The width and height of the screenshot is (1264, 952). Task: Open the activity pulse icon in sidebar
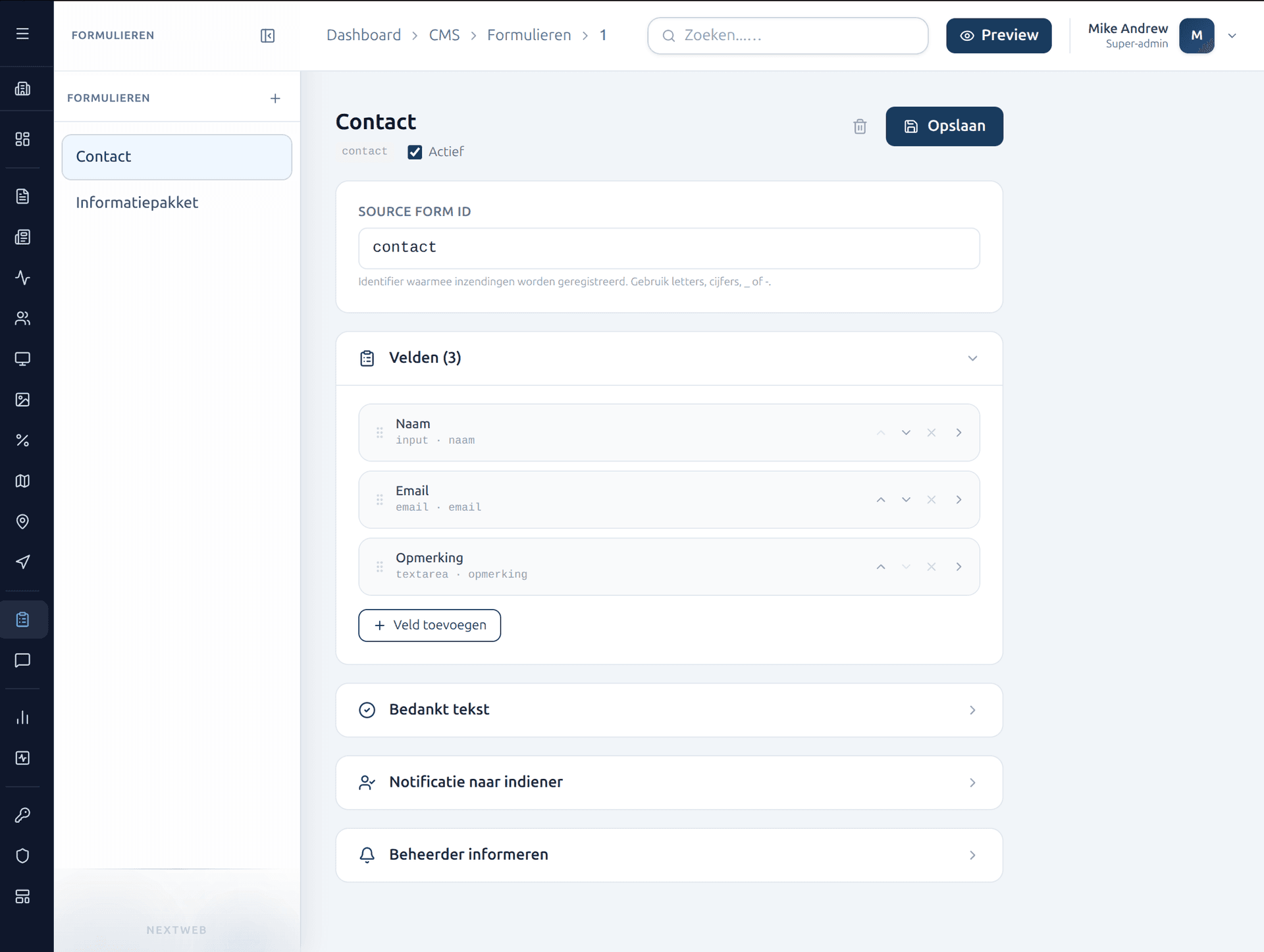pos(22,278)
